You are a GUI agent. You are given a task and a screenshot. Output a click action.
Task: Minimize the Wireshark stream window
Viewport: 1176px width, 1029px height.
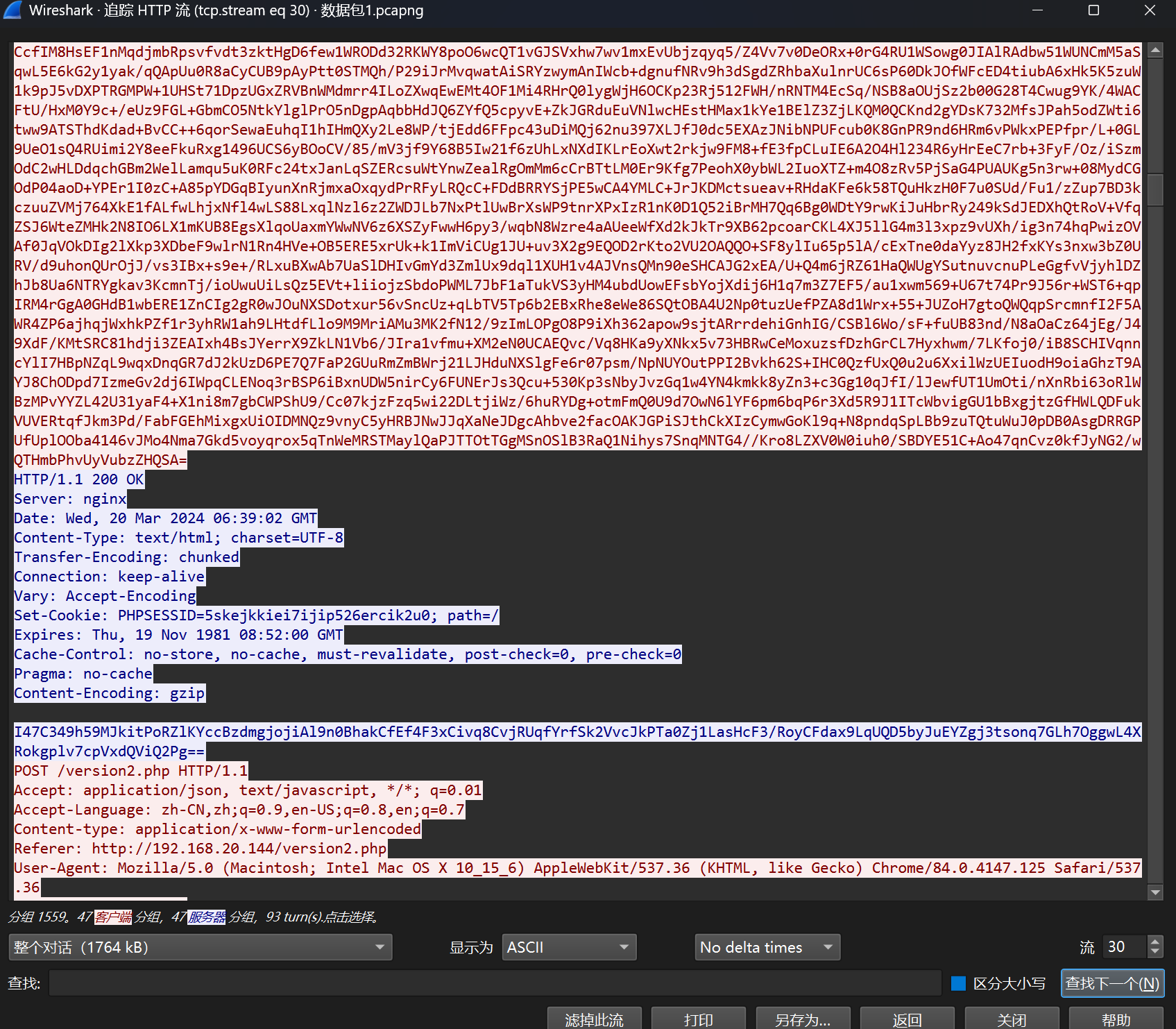coord(1037,10)
